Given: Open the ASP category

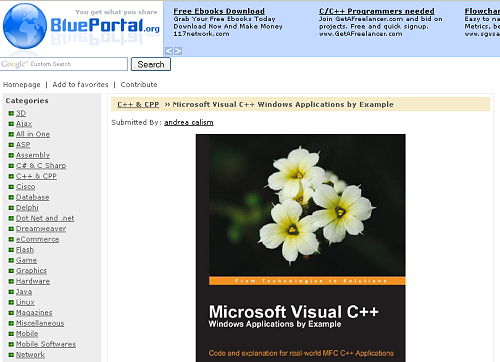Looking at the screenshot, I should 23,145.
